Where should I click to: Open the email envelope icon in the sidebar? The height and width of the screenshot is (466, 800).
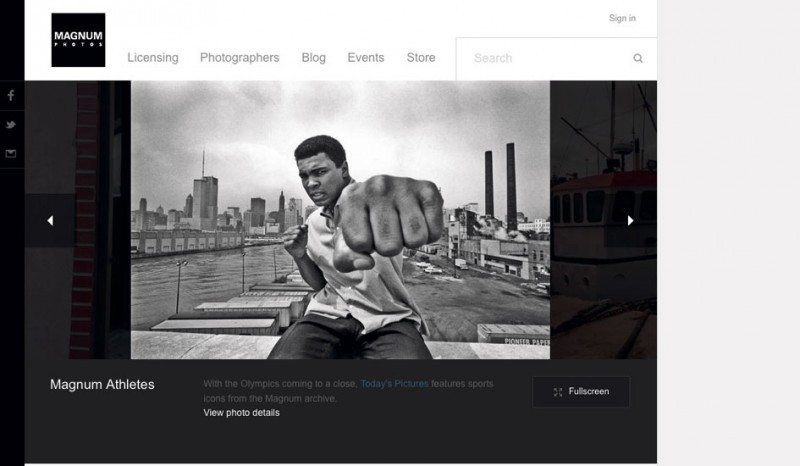coord(11,154)
